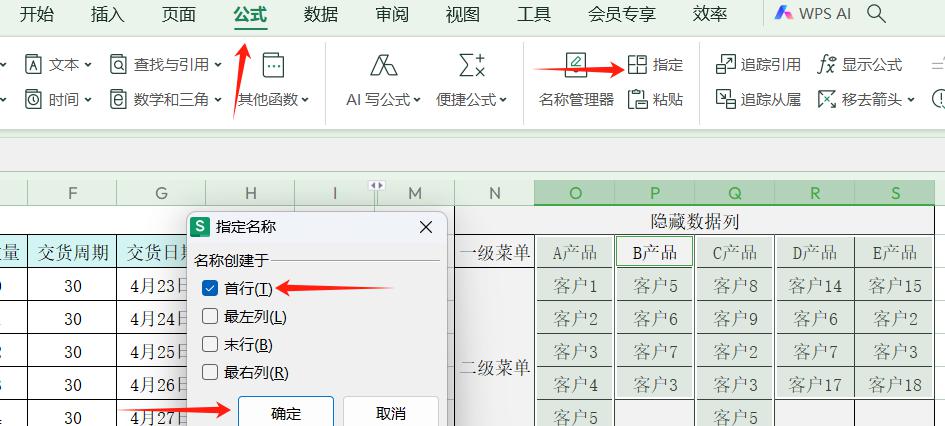
Task: Select the 公式 tab
Action: pos(250,14)
